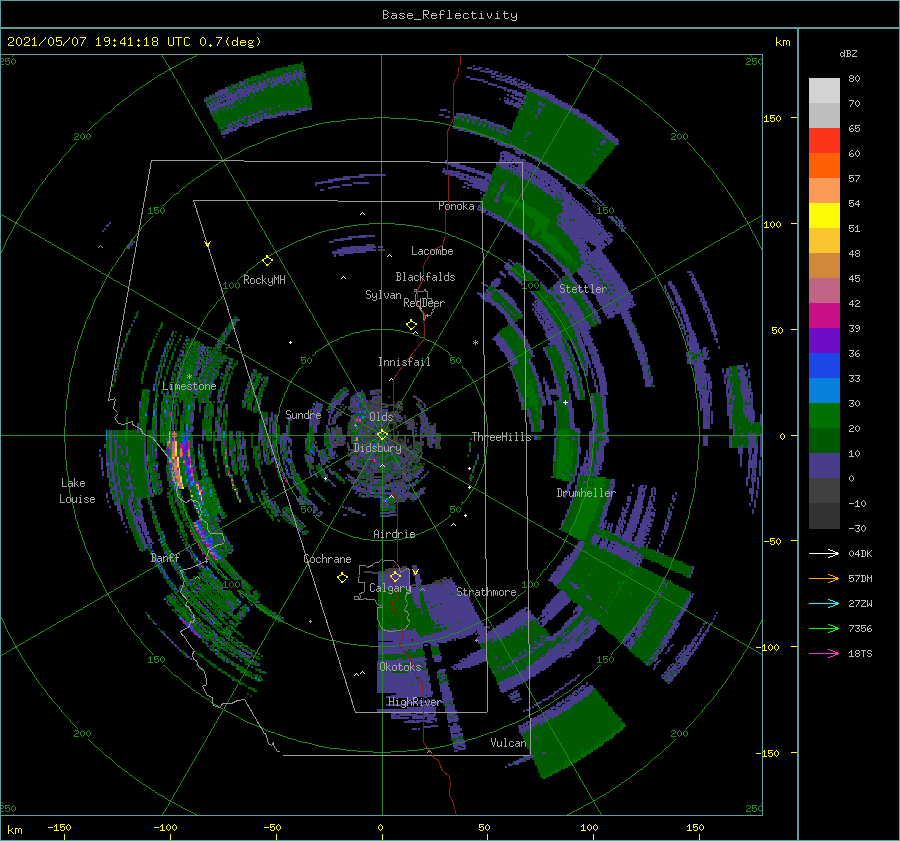
Task: Click the Drumheller town label
Action: point(585,493)
